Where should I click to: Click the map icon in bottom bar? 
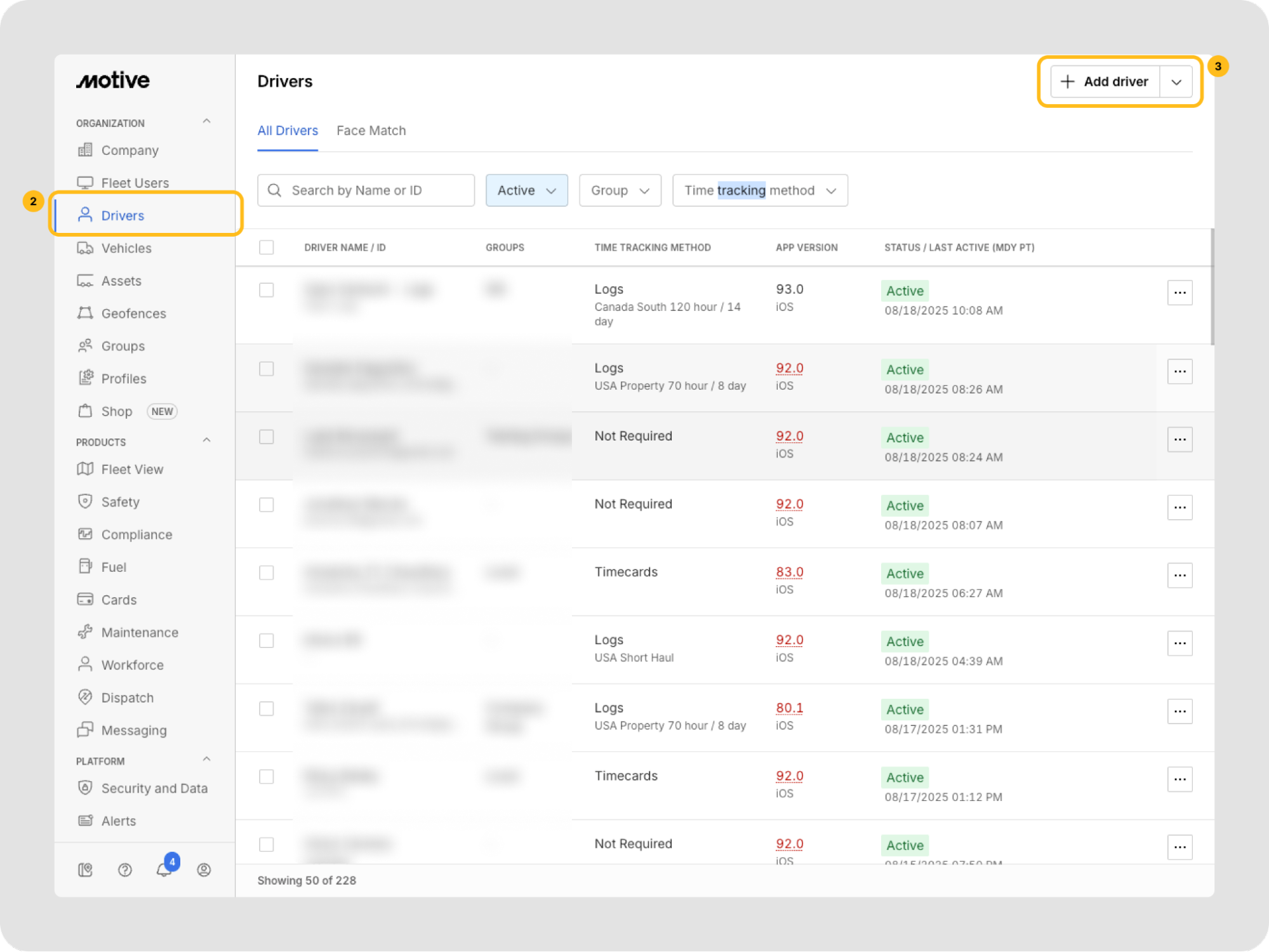(x=85, y=869)
